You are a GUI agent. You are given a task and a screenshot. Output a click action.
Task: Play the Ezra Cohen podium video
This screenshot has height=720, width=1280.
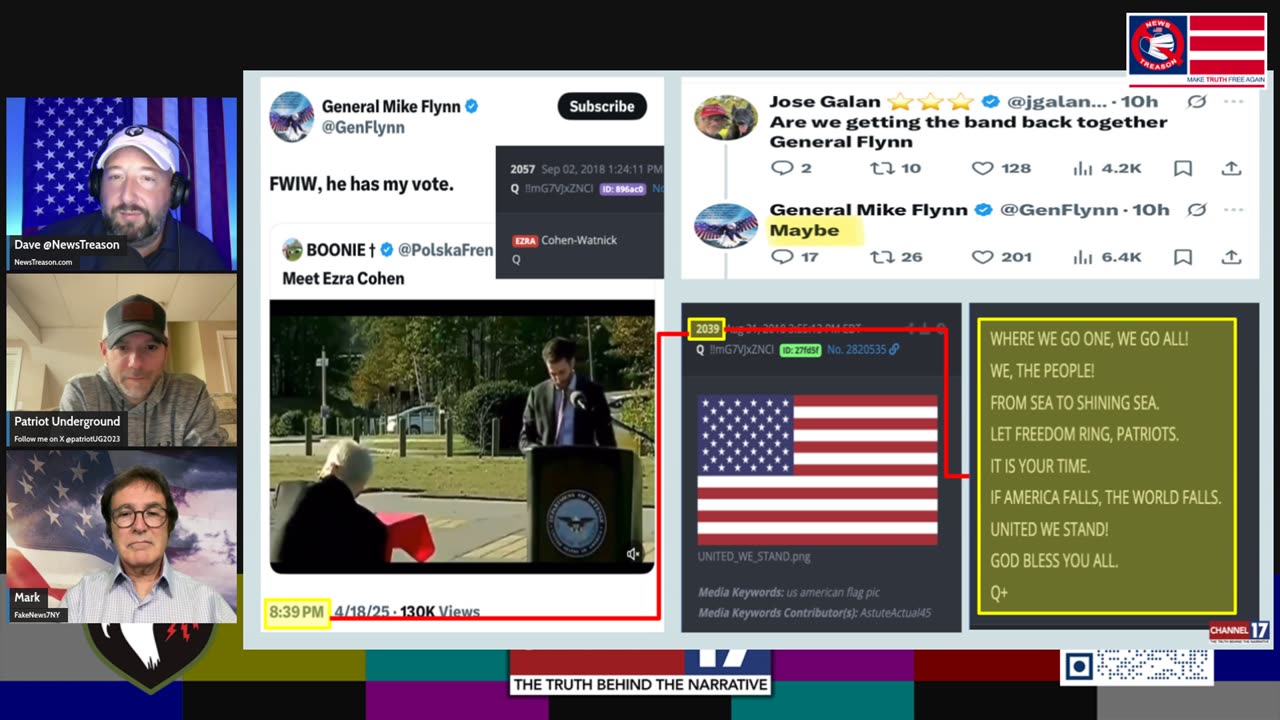(x=462, y=436)
